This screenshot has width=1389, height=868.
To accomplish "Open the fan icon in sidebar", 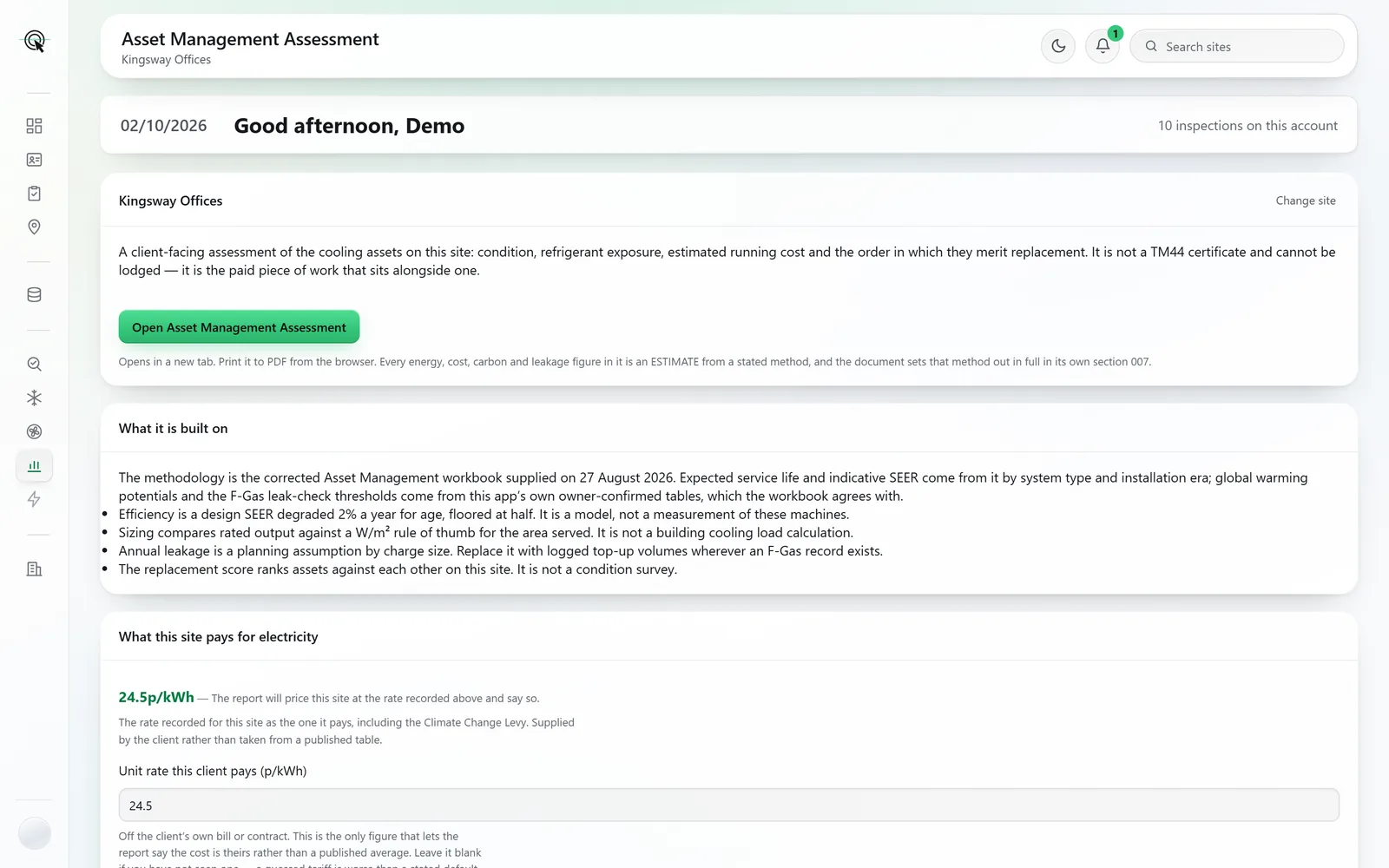I will pos(34,431).
